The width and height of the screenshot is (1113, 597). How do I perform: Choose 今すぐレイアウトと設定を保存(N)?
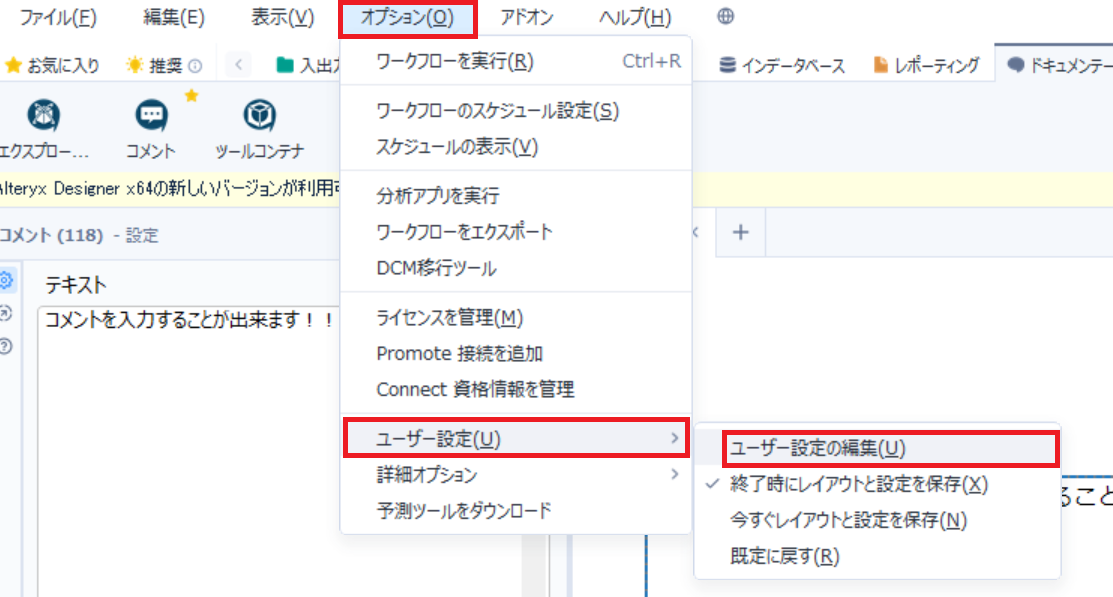pyautogui.click(x=878, y=520)
